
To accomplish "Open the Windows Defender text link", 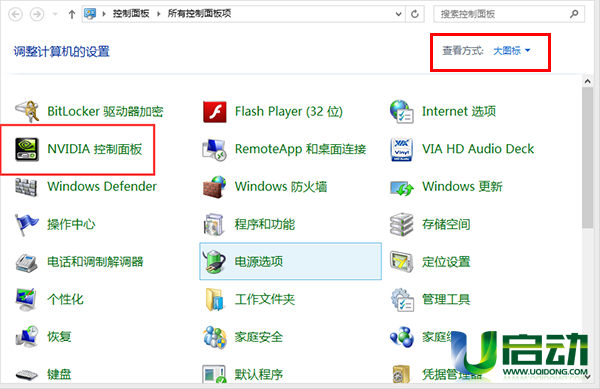I will point(102,187).
